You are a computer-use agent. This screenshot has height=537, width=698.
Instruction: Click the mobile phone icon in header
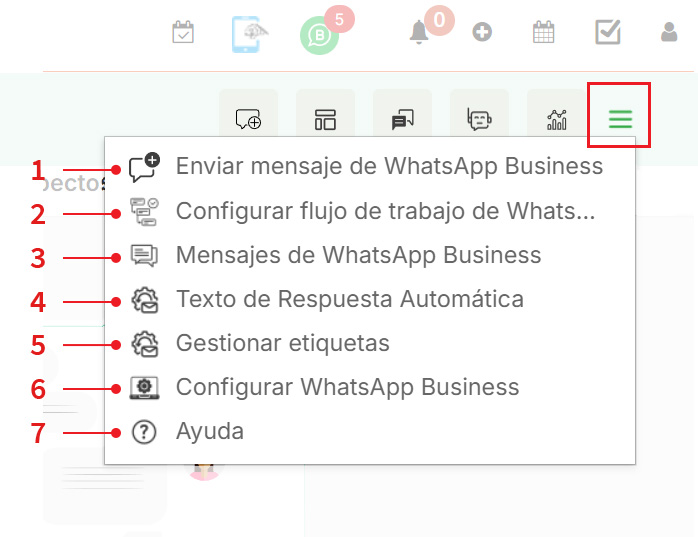click(x=250, y=34)
